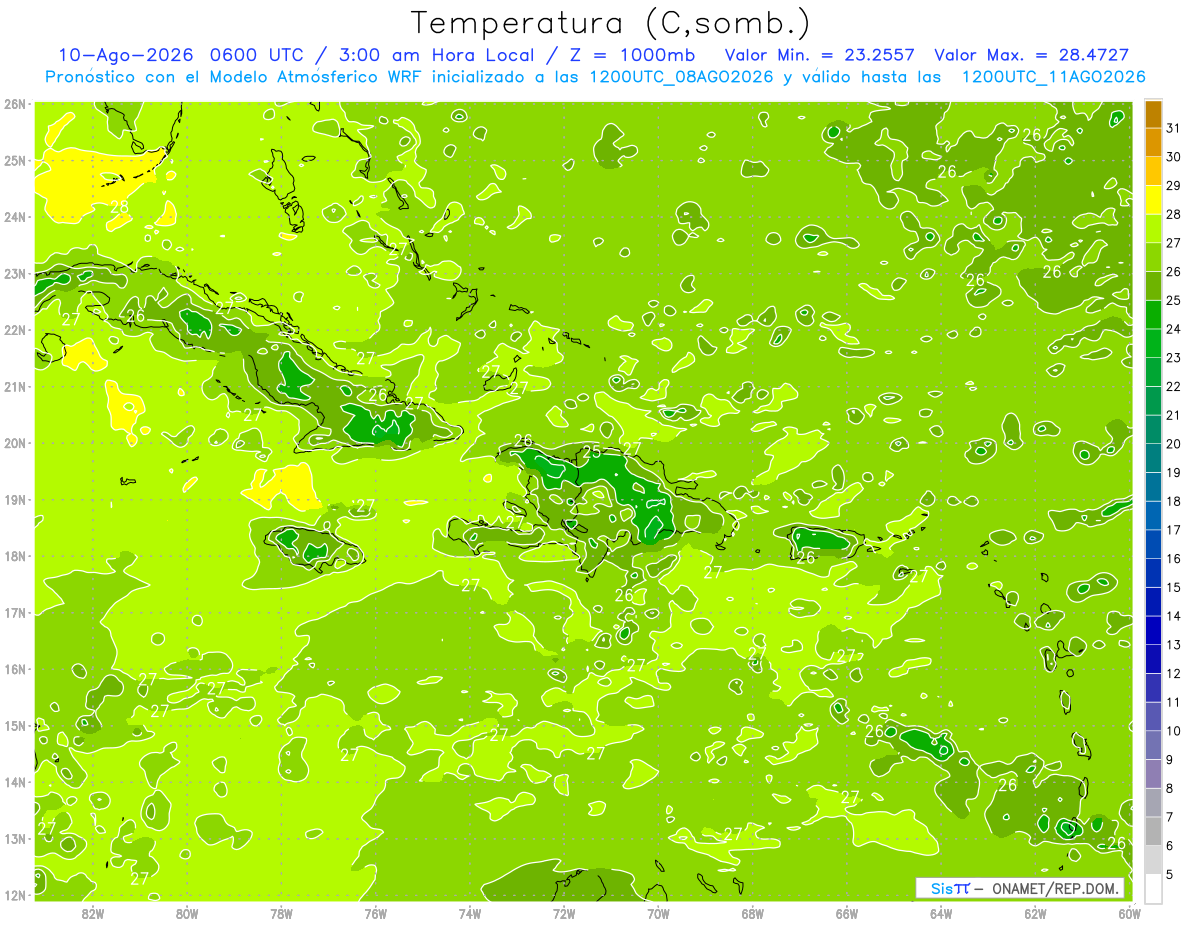Viewport: 1200px width, 927px height.
Task: Click the '16N' latitude axis label
Action: pyautogui.click(x=14, y=669)
